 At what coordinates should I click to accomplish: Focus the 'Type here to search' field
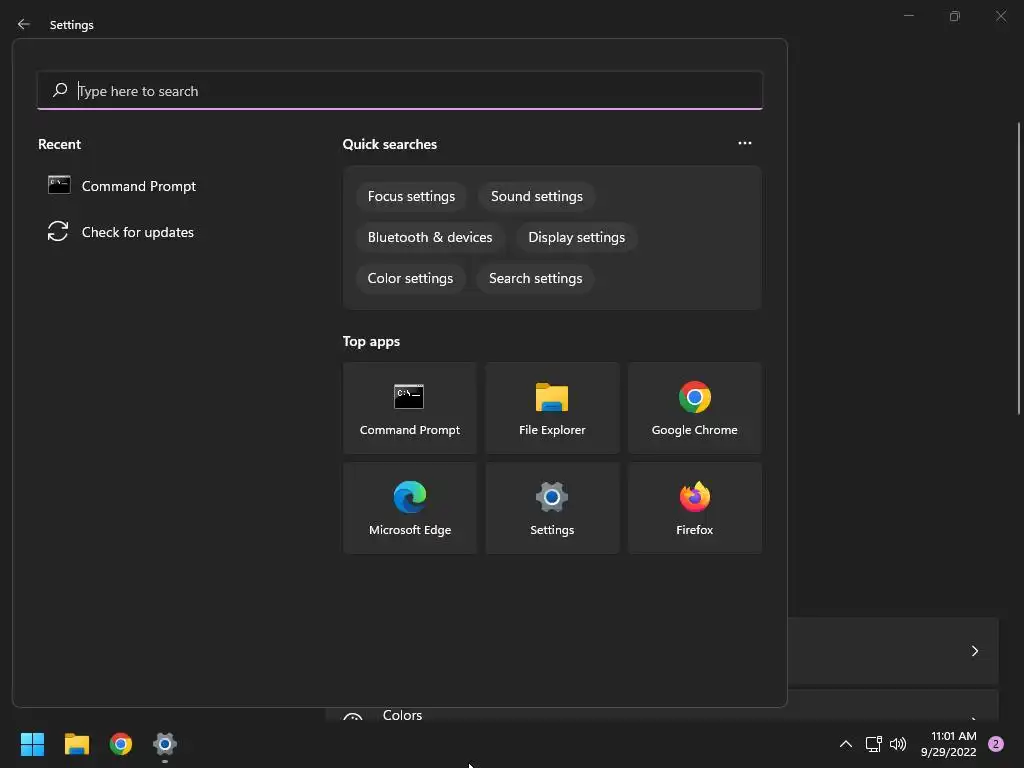pyautogui.click(x=400, y=91)
